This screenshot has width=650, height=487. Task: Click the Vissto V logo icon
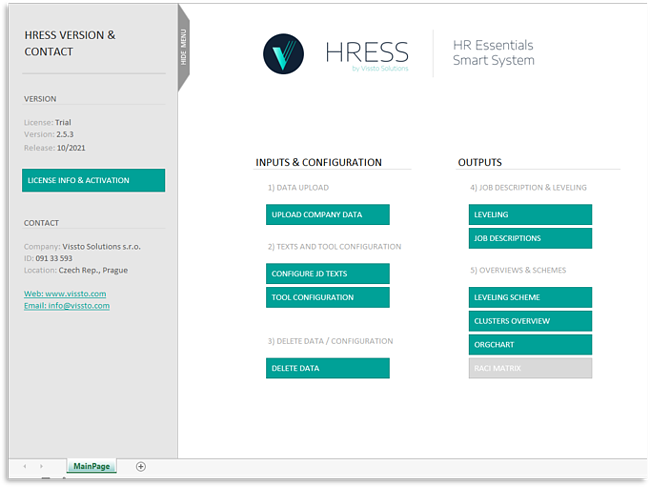coord(284,54)
